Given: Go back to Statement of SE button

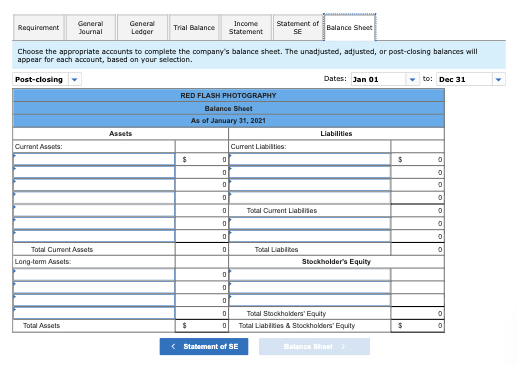Looking at the screenshot, I should tap(204, 347).
